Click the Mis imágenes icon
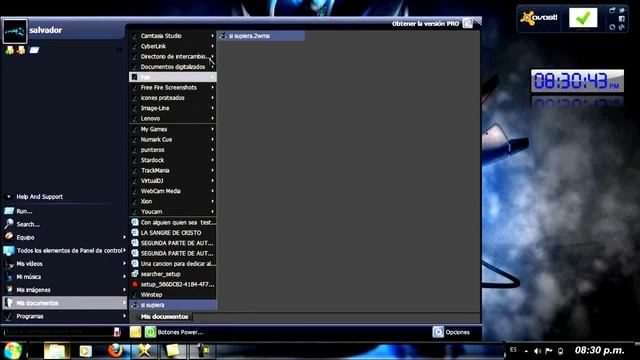Viewport: 640px width, 360px height. [9, 290]
